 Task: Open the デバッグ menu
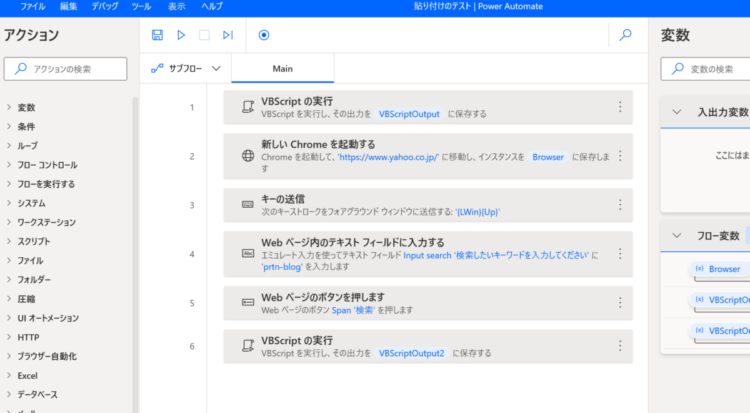(x=105, y=6)
